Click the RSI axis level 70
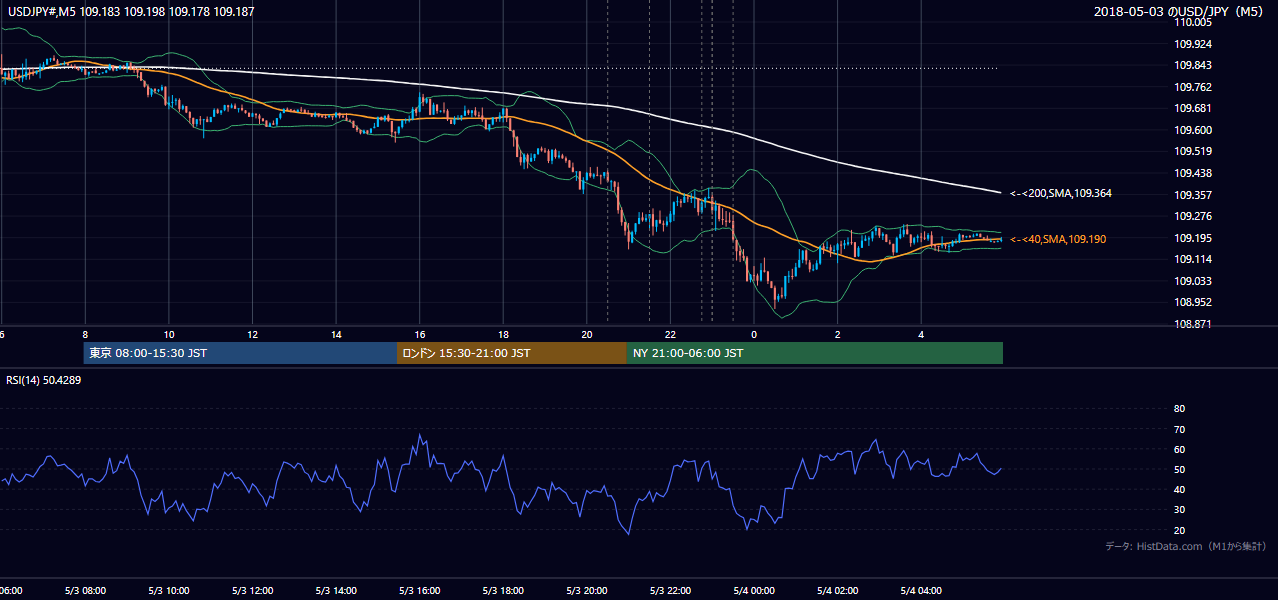This screenshot has height=600, width=1278. pyautogui.click(x=1179, y=429)
